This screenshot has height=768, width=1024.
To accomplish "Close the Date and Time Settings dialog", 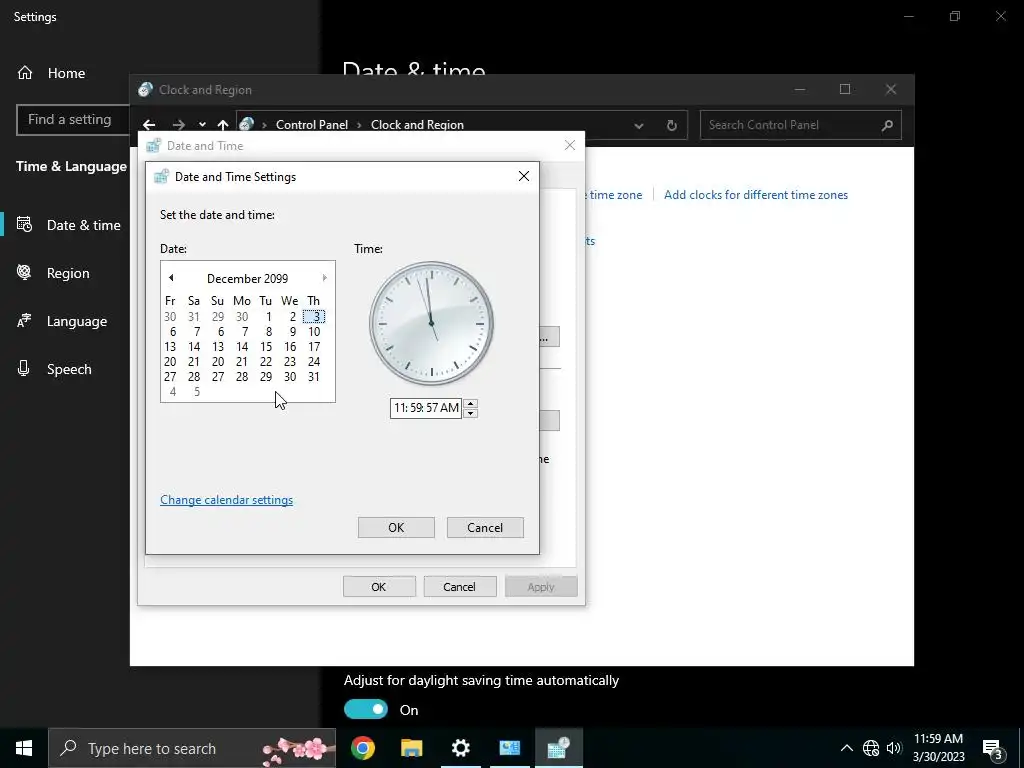I will click(524, 176).
